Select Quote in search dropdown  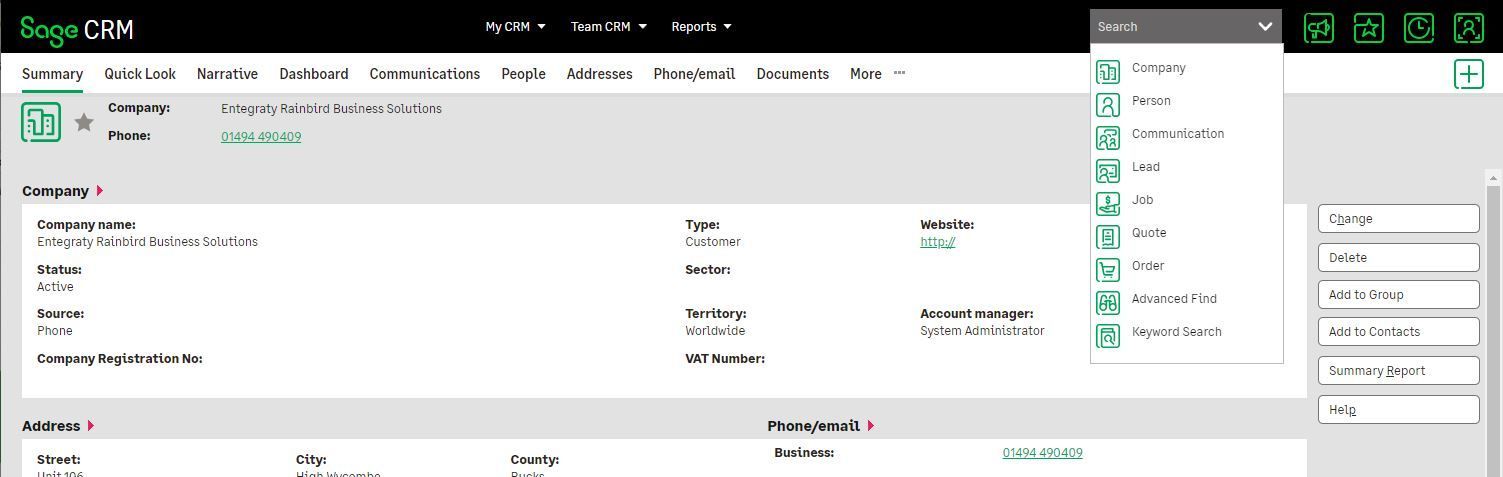click(x=1149, y=233)
